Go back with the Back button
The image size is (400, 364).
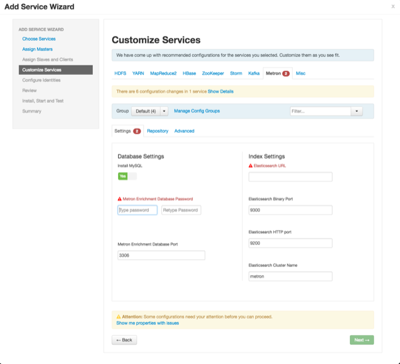point(124,340)
